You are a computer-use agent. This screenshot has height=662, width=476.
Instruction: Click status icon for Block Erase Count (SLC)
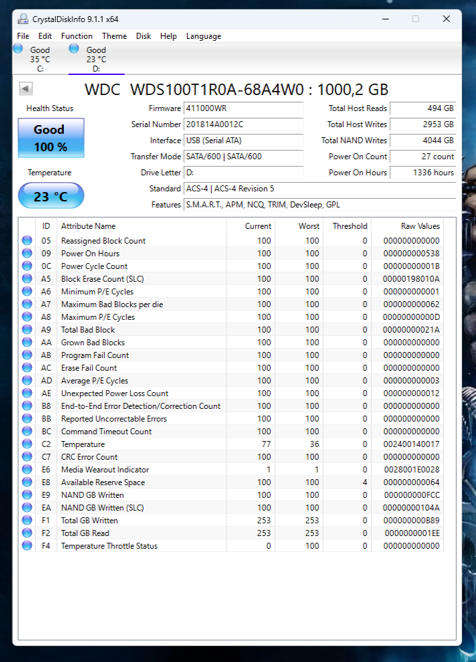(27, 278)
